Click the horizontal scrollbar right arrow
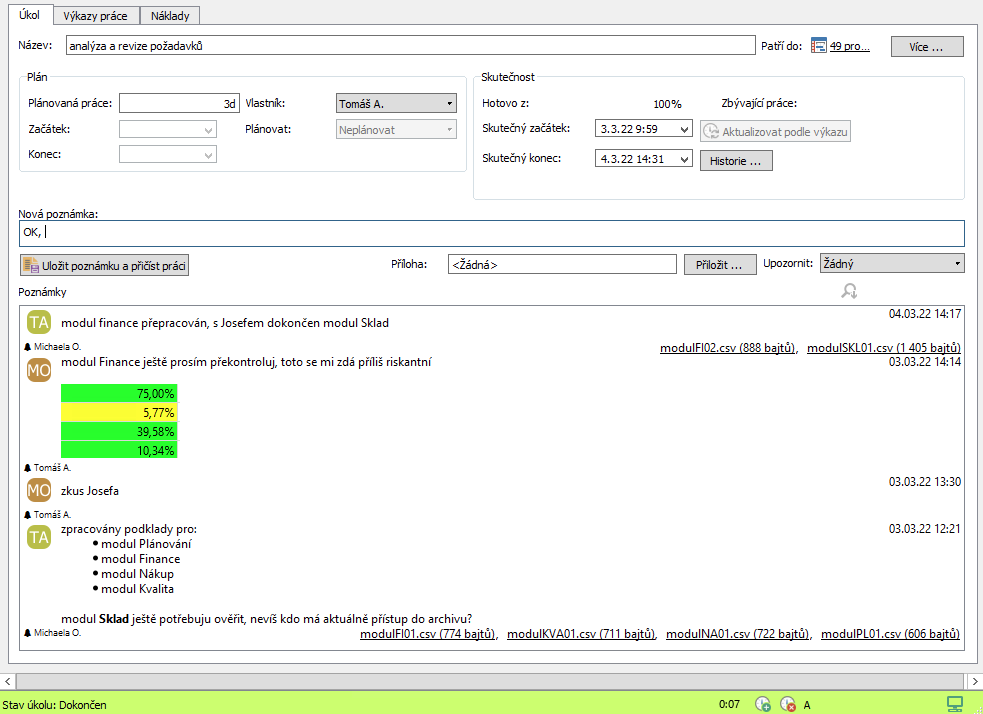The width and height of the screenshot is (983, 714). pyautogui.click(x=974, y=681)
